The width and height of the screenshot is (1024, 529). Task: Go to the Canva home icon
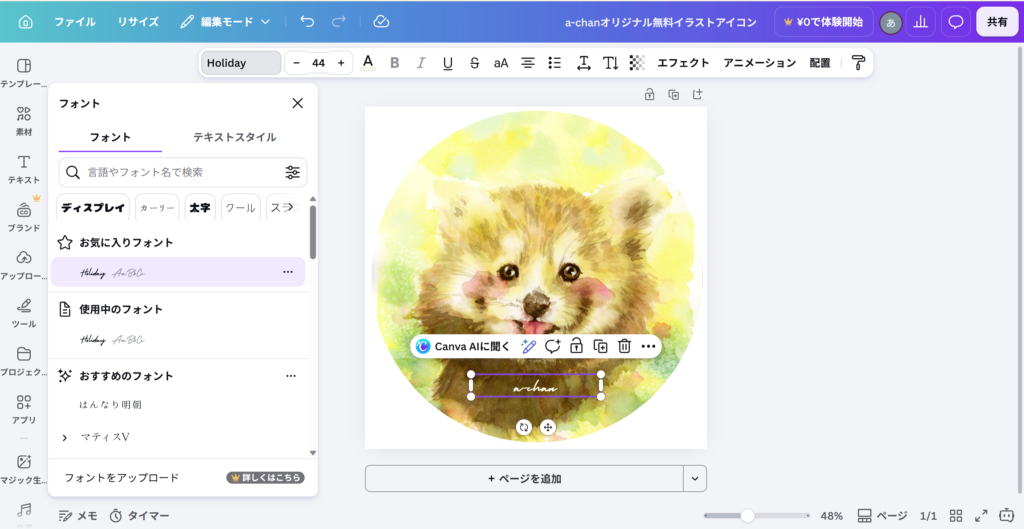25,22
